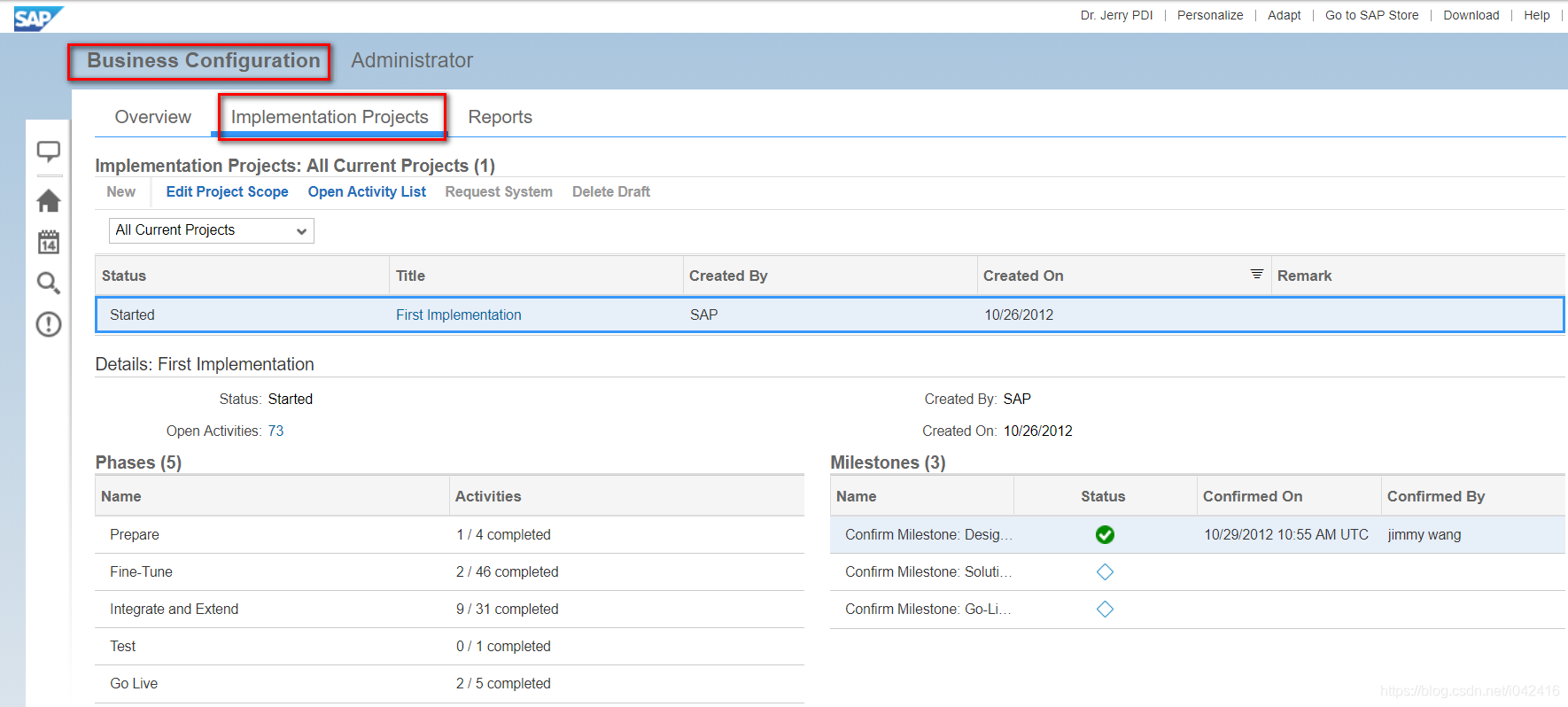Viewport: 1568px width, 707px height.
Task: Select the Go Live phase row
Action: [x=449, y=683]
